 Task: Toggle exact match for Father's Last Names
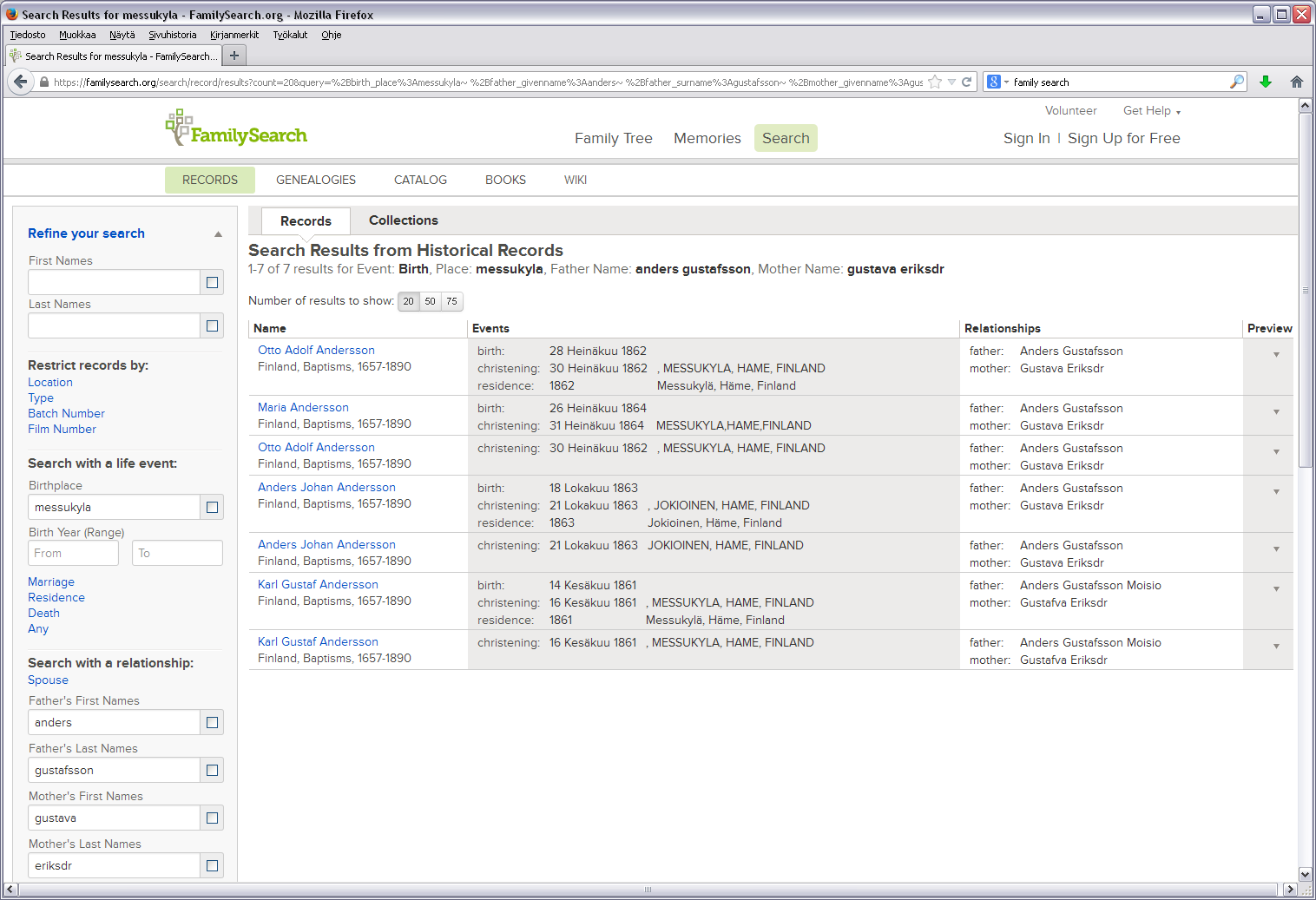click(x=212, y=770)
